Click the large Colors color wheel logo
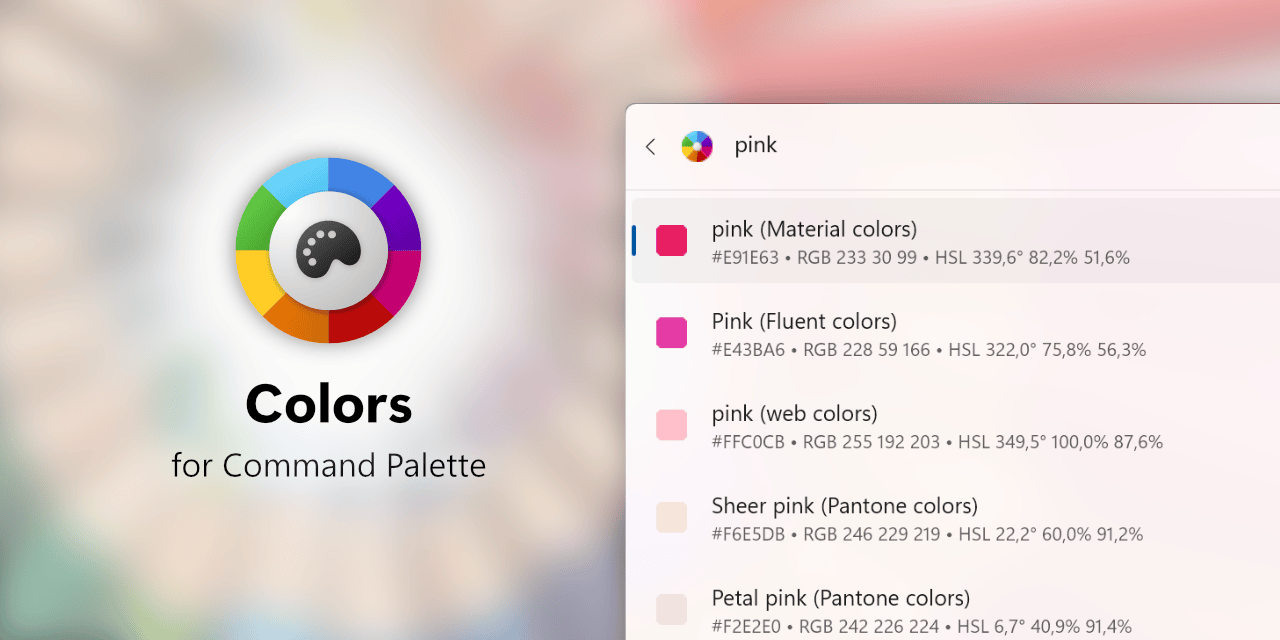This screenshot has width=1280, height=640. pyautogui.click(x=328, y=250)
